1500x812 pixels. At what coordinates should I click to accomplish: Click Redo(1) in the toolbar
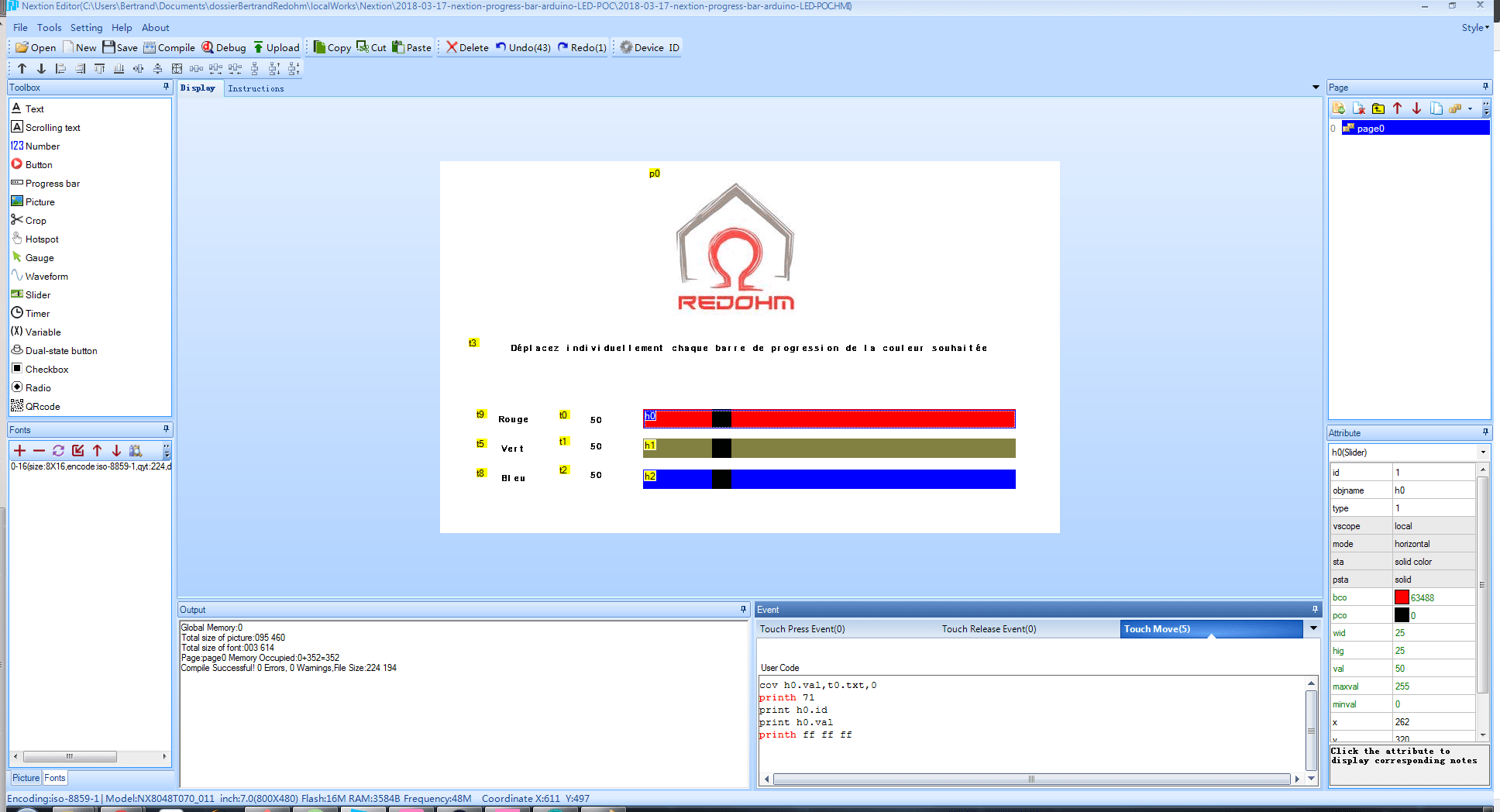582,47
